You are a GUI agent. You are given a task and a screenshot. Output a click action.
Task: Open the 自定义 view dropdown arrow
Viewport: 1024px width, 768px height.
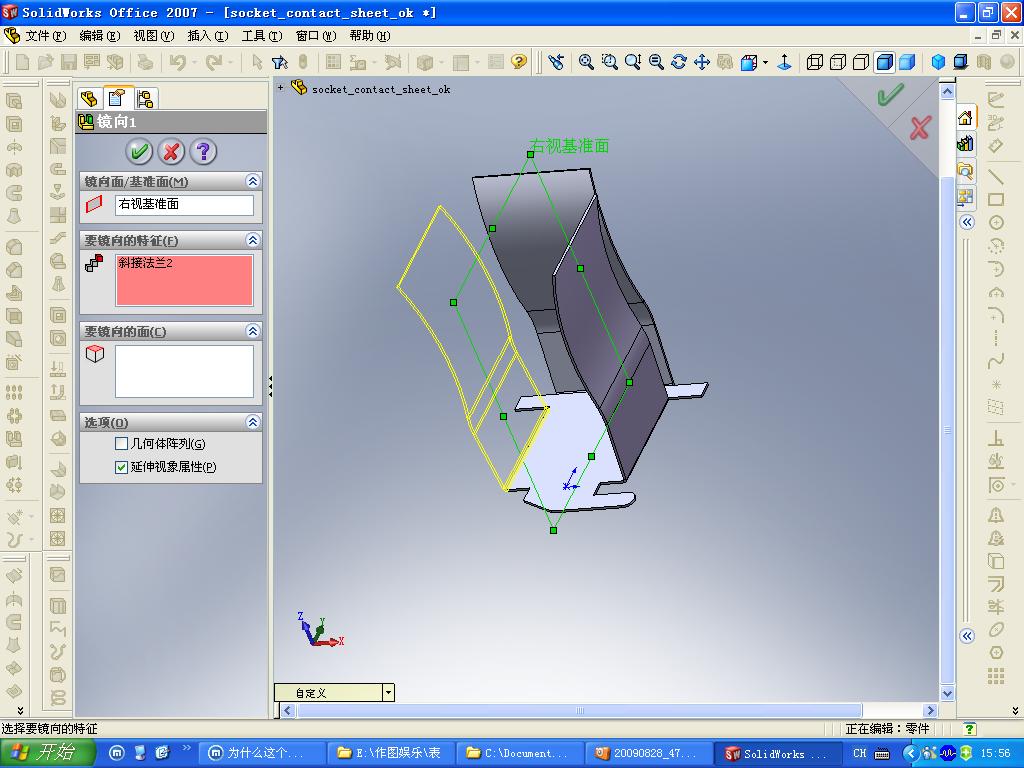pyautogui.click(x=388, y=692)
